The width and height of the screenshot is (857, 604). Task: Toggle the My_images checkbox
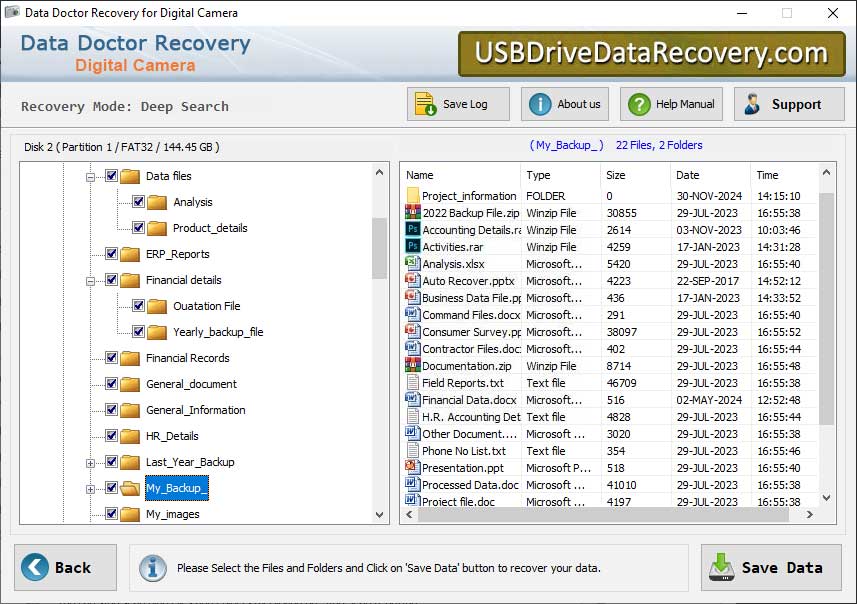[x=113, y=514]
